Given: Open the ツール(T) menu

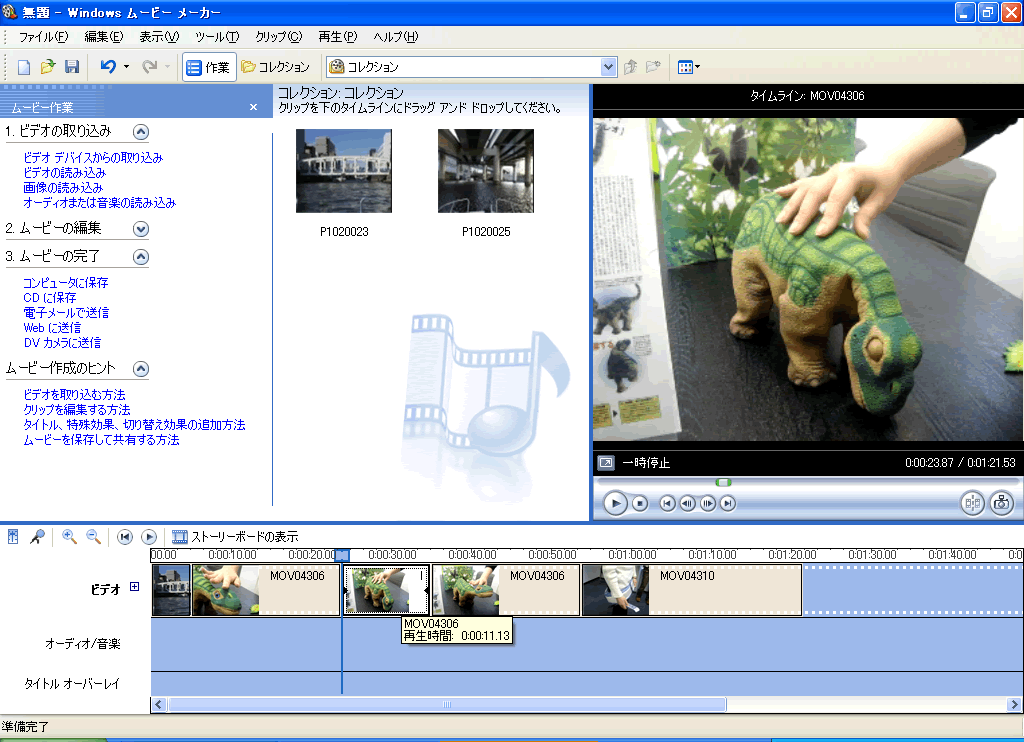Looking at the screenshot, I should click(x=217, y=37).
